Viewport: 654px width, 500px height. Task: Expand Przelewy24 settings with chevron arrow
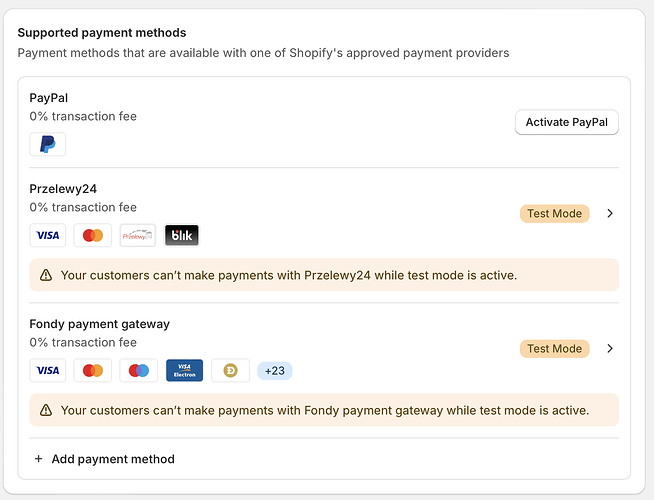[x=611, y=213]
